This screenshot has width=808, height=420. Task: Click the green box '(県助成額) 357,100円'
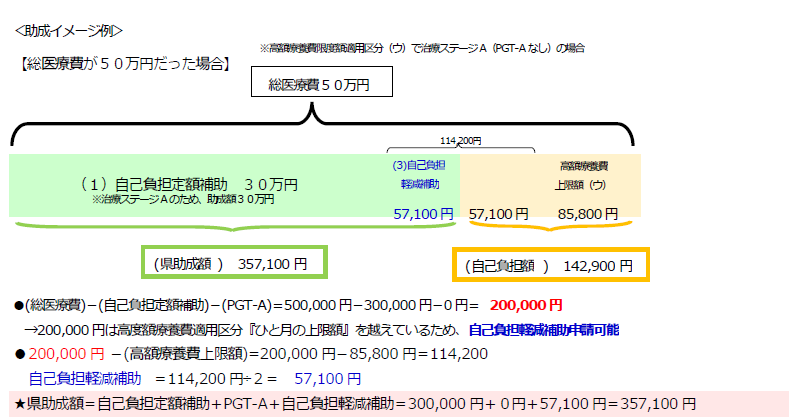click(x=234, y=262)
